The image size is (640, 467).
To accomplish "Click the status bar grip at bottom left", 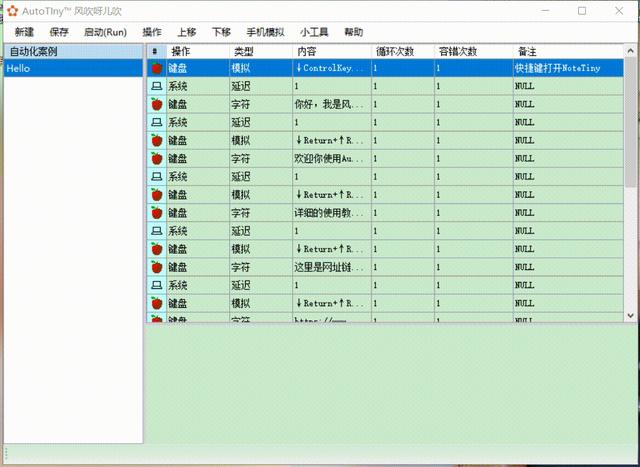I will (6, 454).
